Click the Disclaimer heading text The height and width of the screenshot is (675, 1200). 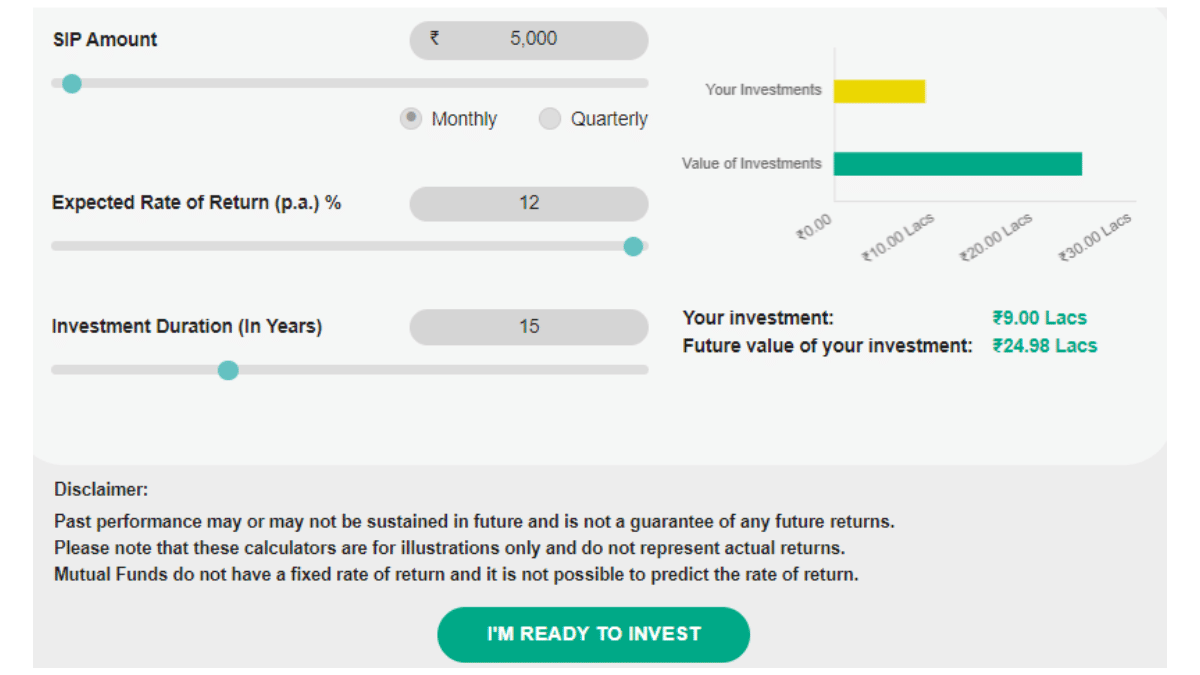tap(101, 490)
